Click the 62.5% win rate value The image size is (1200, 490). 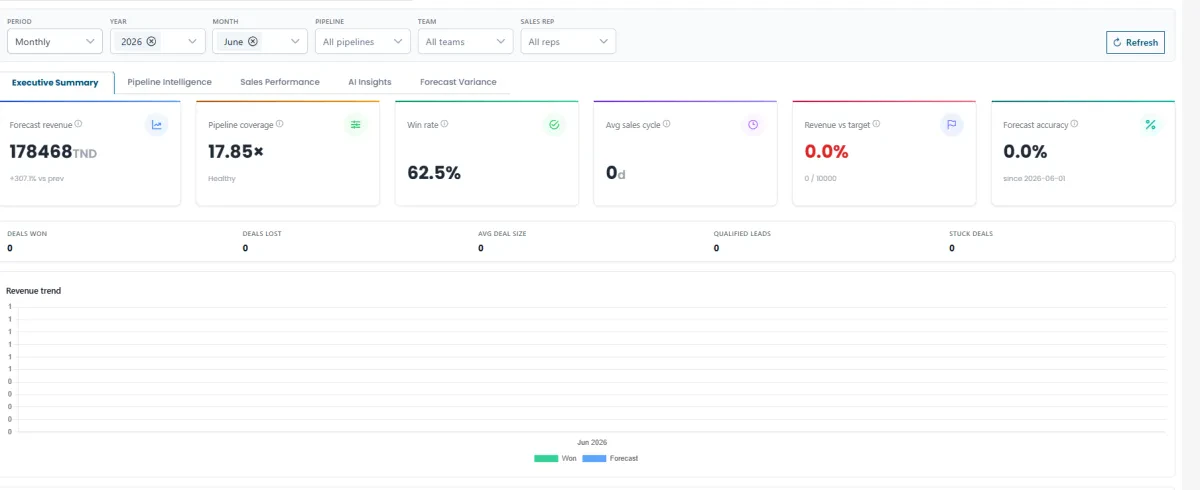click(x=434, y=172)
